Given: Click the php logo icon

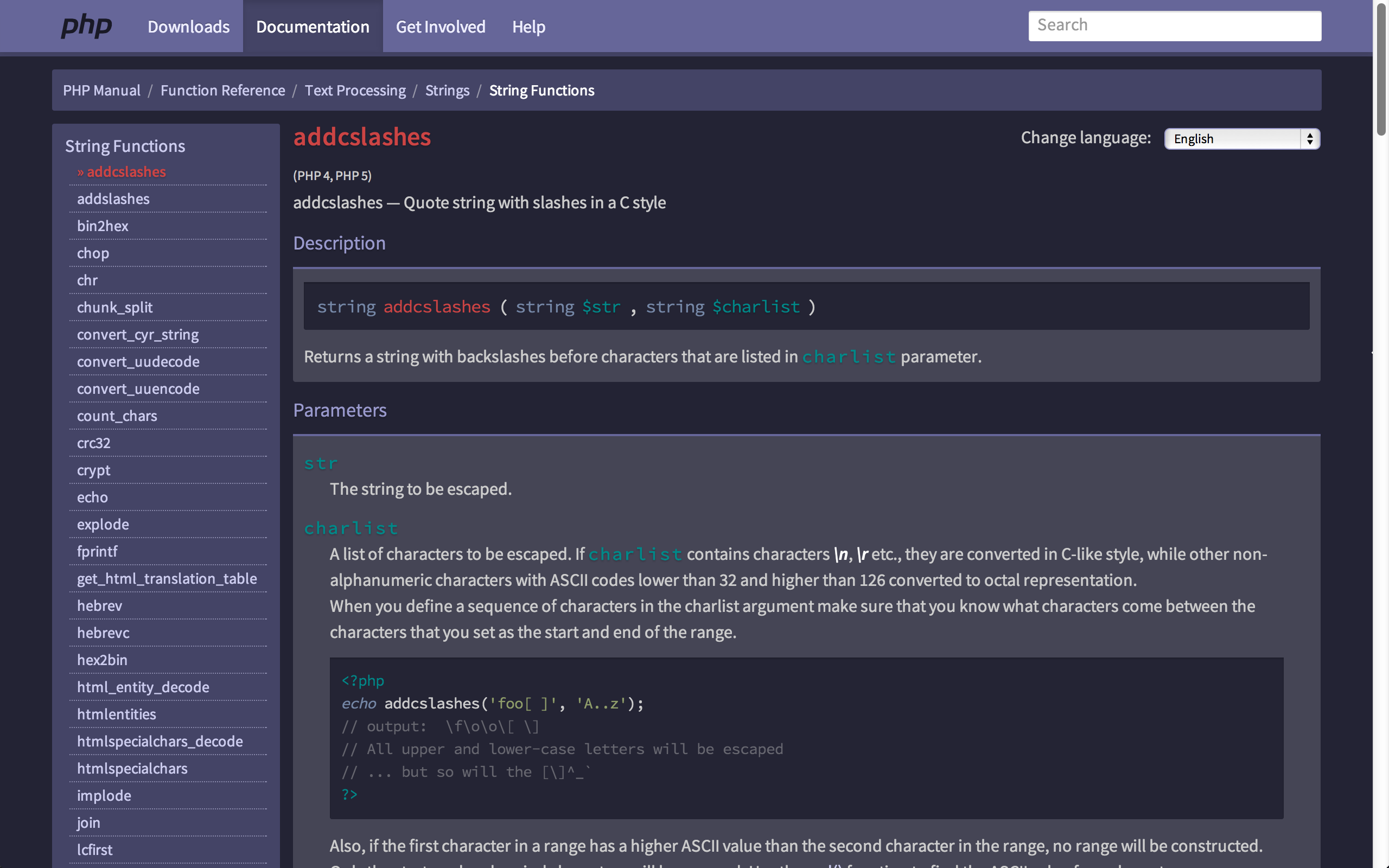Looking at the screenshot, I should click(x=86, y=27).
